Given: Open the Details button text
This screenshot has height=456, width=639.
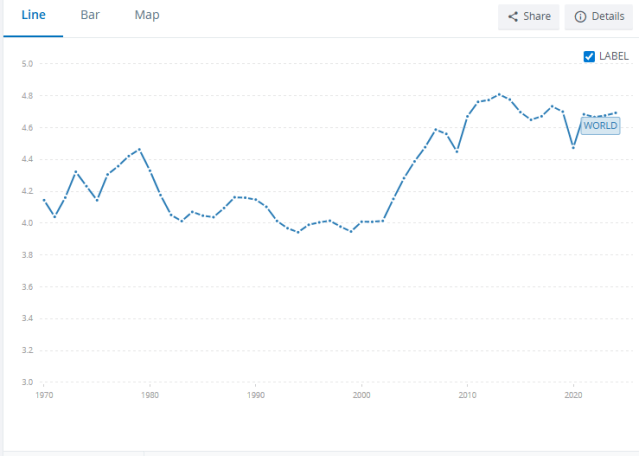Looking at the screenshot, I should click(607, 17).
